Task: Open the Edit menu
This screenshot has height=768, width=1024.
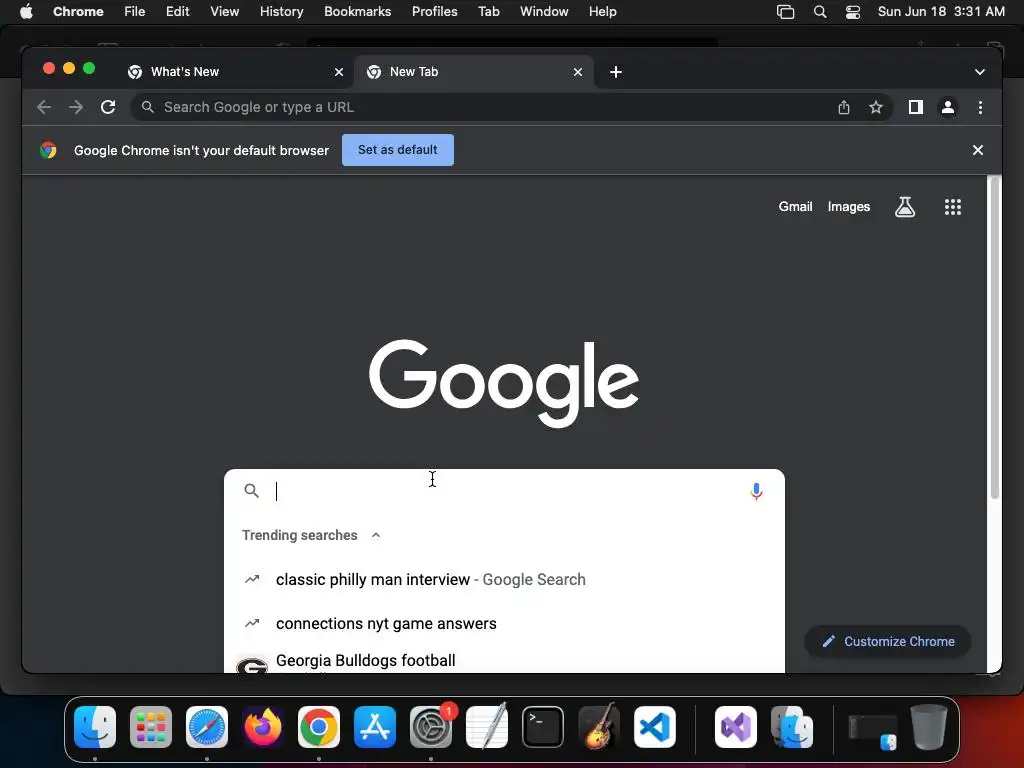Action: [x=177, y=12]
